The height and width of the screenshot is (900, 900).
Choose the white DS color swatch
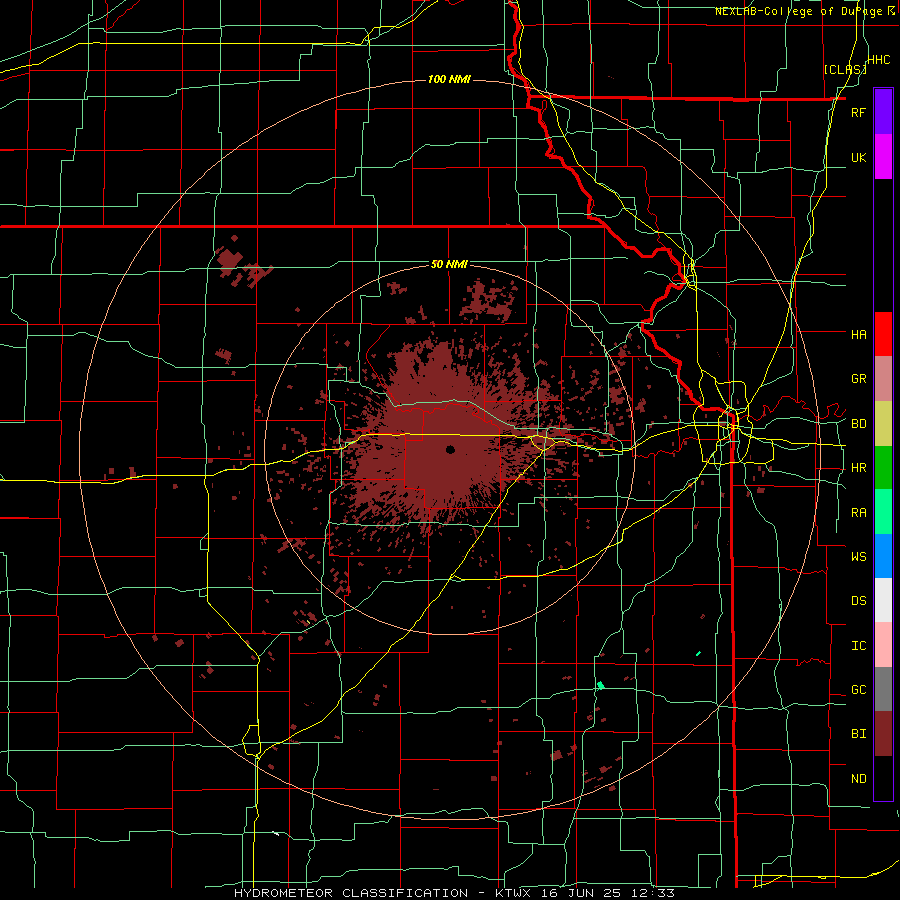pos(883,600)
